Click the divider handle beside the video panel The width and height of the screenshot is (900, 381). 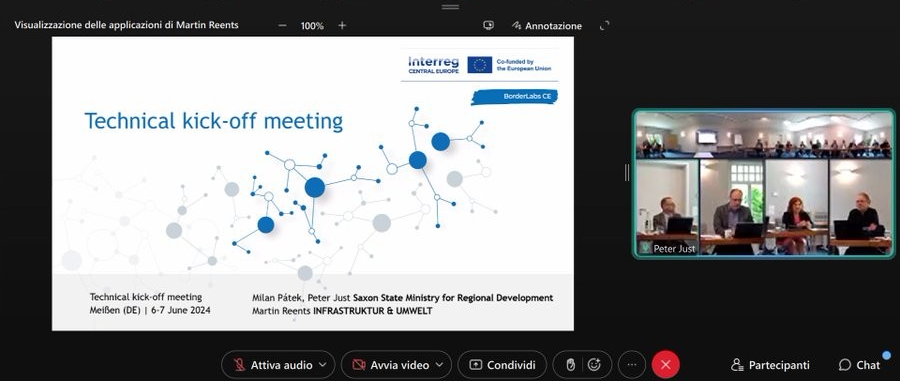[x=627, y=172]
